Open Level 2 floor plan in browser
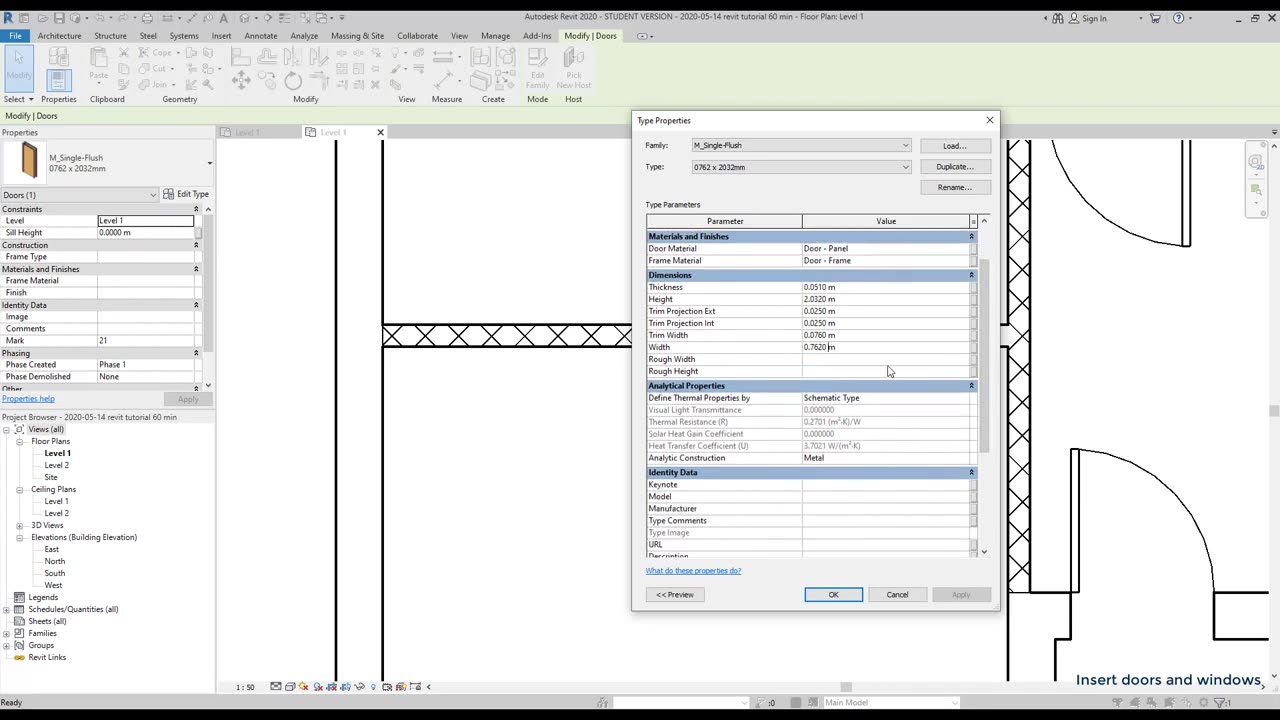The width and height of the screenshot is (1280, 720). (x=56, y=465)
